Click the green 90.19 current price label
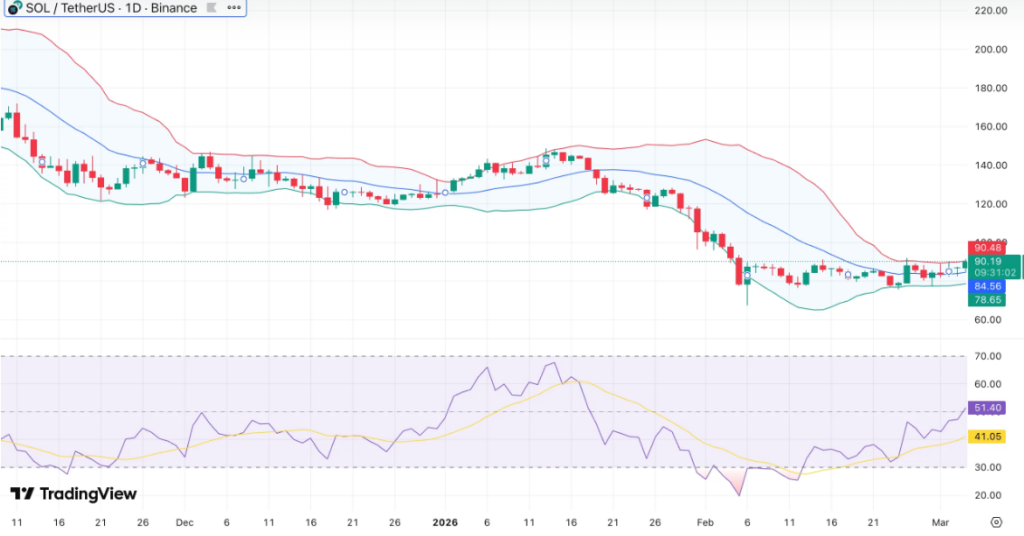 point(988,260)
